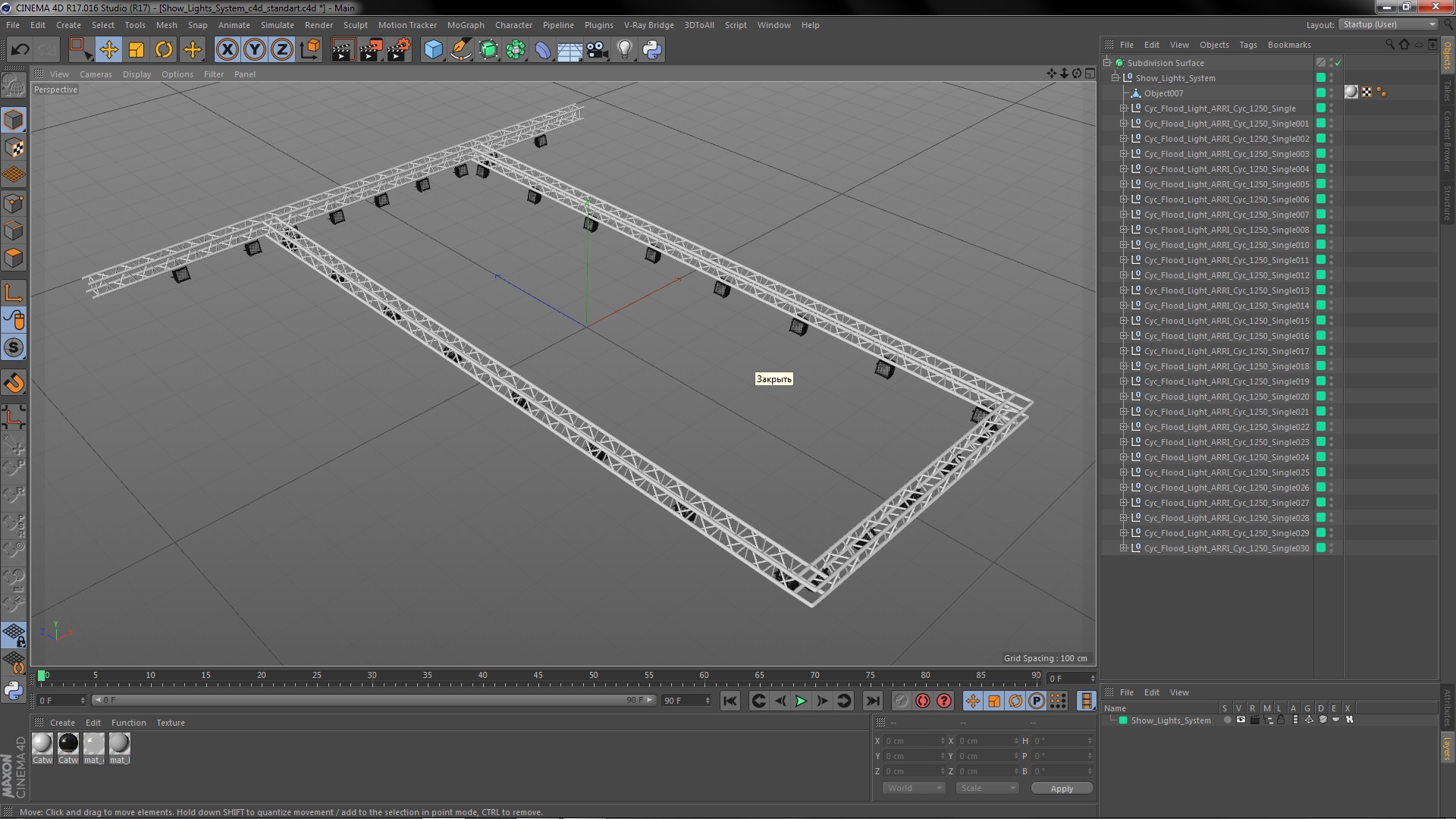1456x819 pixels.
Task: Add a Camera object
Action: coord(598,50)
